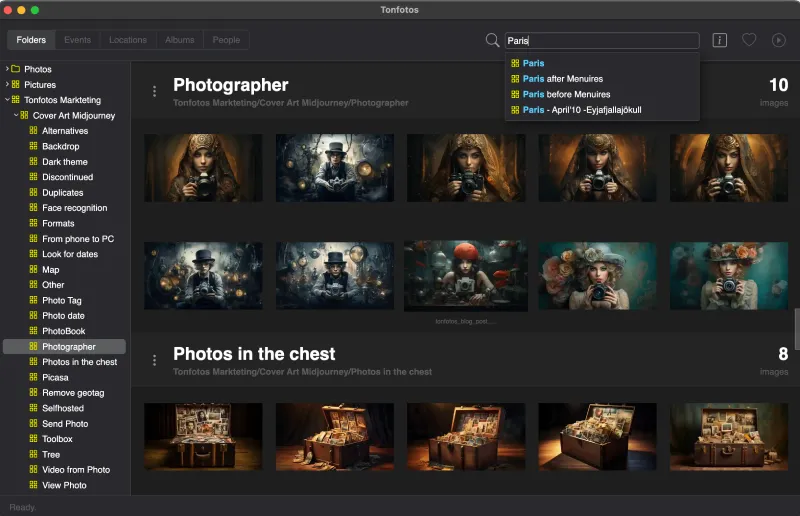Click the icon beside Toolbox folder
The width and height of the screenshot is (800, 516).
coord(33,438)
